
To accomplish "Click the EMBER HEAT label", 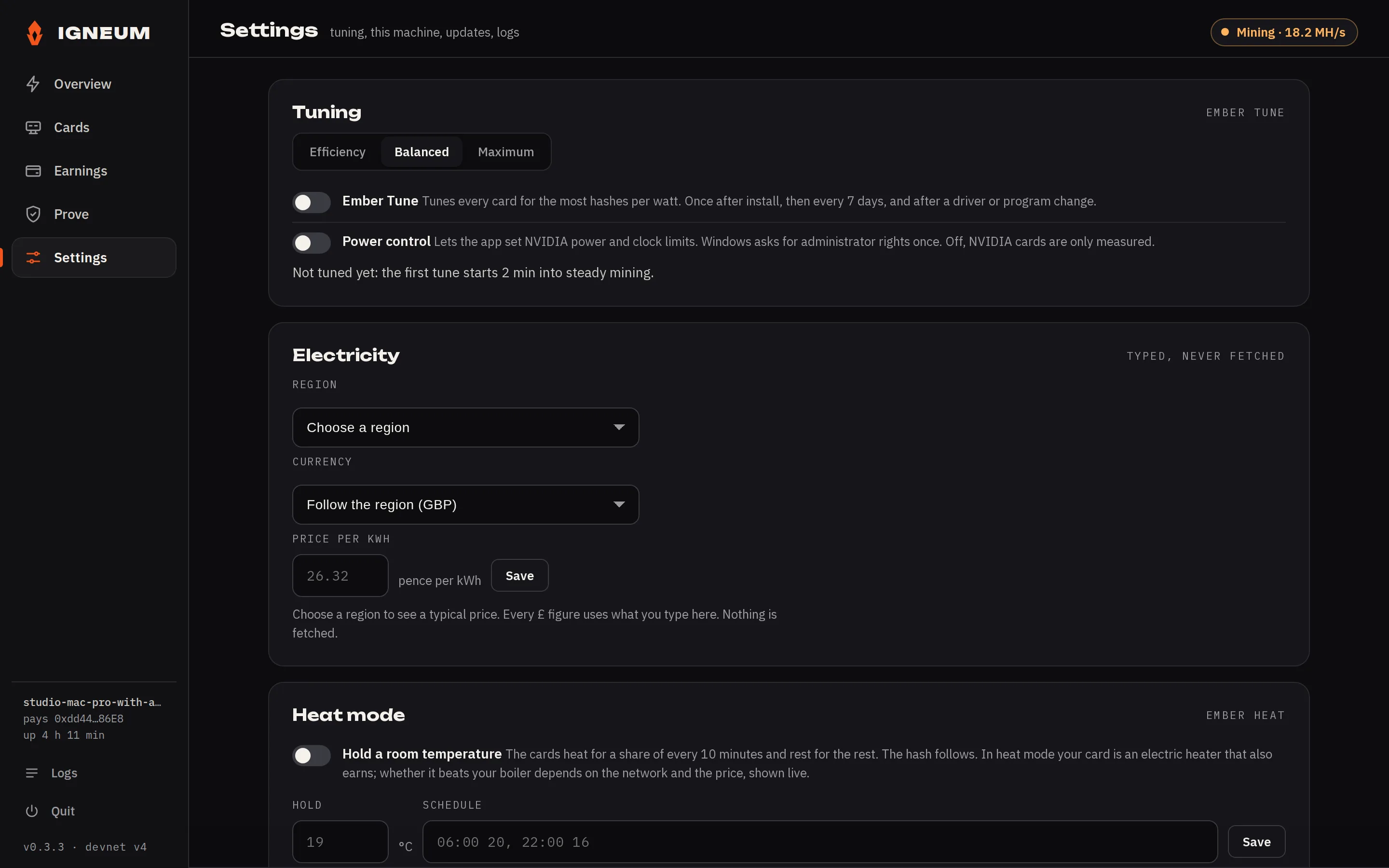I will pyautogui.click(x=1245, y=715).
